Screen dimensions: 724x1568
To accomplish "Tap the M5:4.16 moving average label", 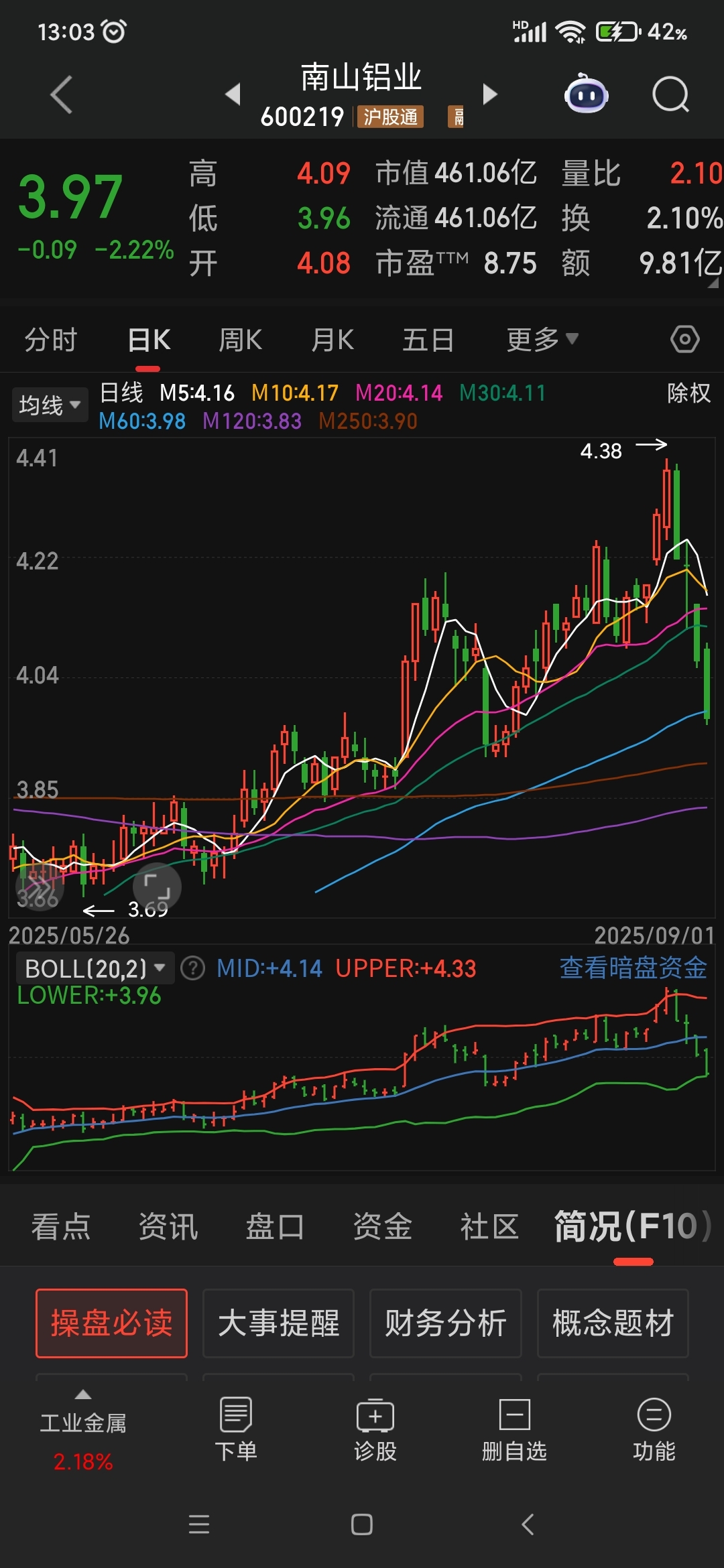I will 197,393.
